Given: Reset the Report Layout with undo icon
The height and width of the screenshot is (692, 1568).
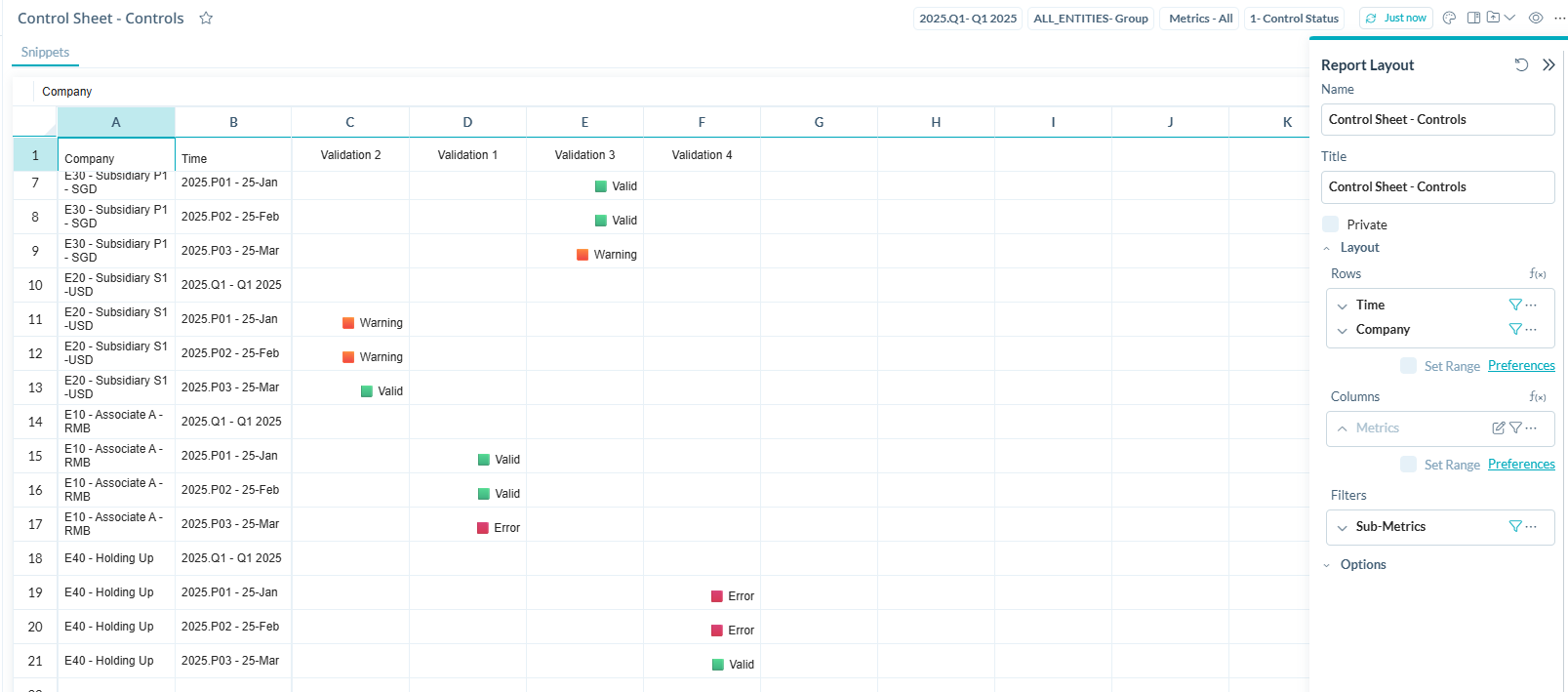Looking at the screenshot, I should click(x=1521, y=65).
